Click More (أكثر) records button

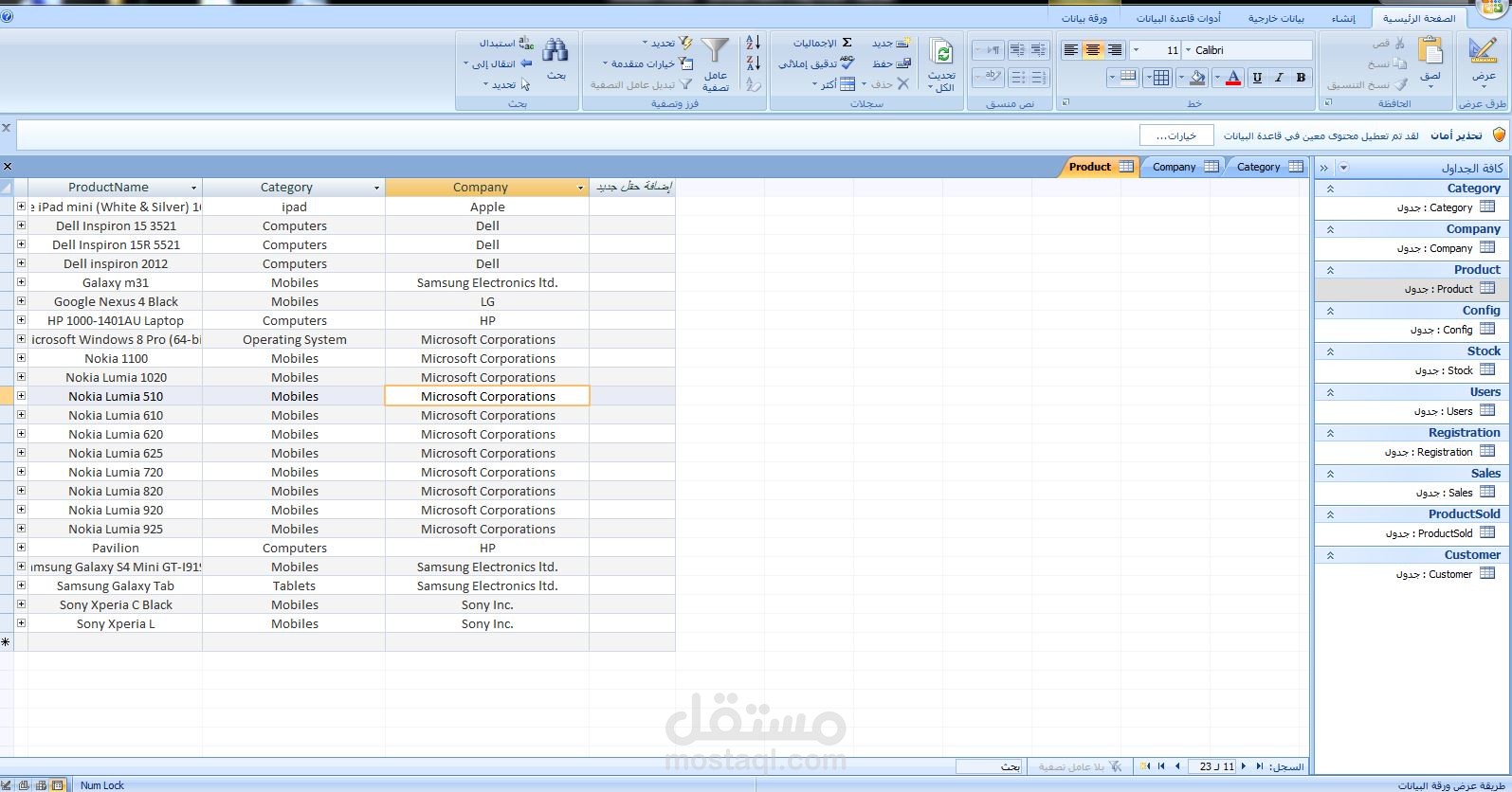(x=833, y=84)
